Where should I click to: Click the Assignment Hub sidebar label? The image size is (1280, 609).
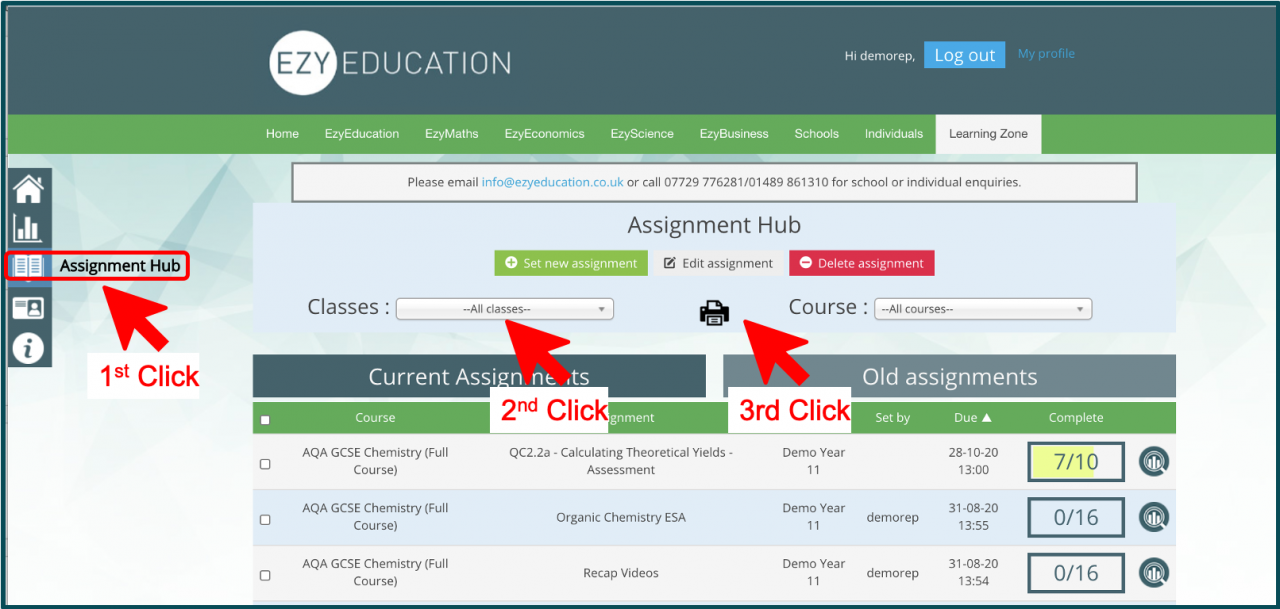120,266
